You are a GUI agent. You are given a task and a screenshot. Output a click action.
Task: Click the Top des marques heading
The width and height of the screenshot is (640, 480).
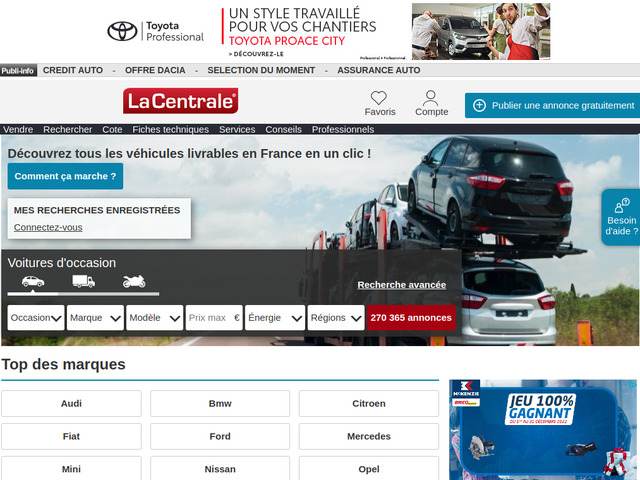(64, 364)
